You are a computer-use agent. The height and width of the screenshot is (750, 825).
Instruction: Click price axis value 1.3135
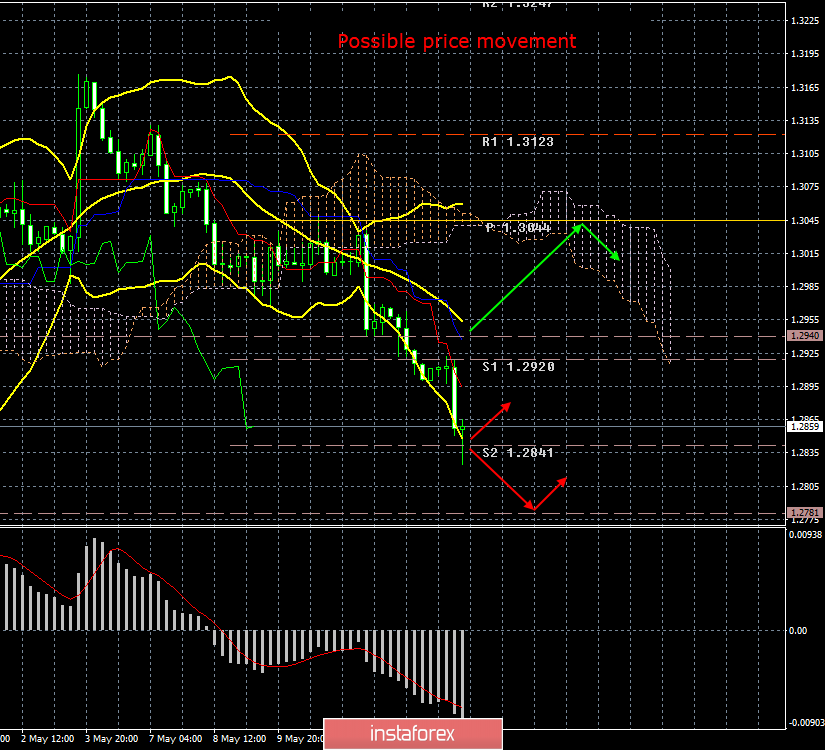pos(806,121)
